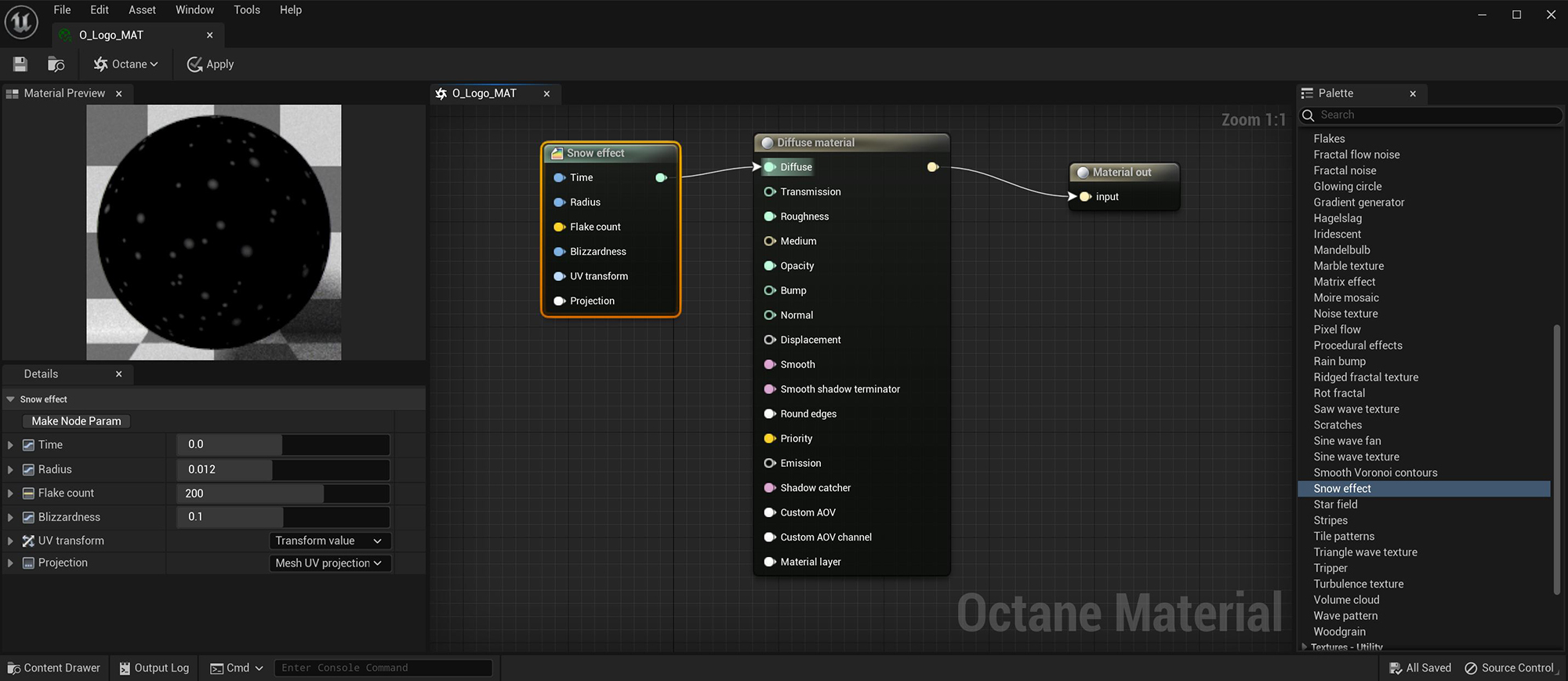The image size is (1568, 681).
Task: Click the Blizzardness pin on Snow effect
Action: click(x=559, y=252)
